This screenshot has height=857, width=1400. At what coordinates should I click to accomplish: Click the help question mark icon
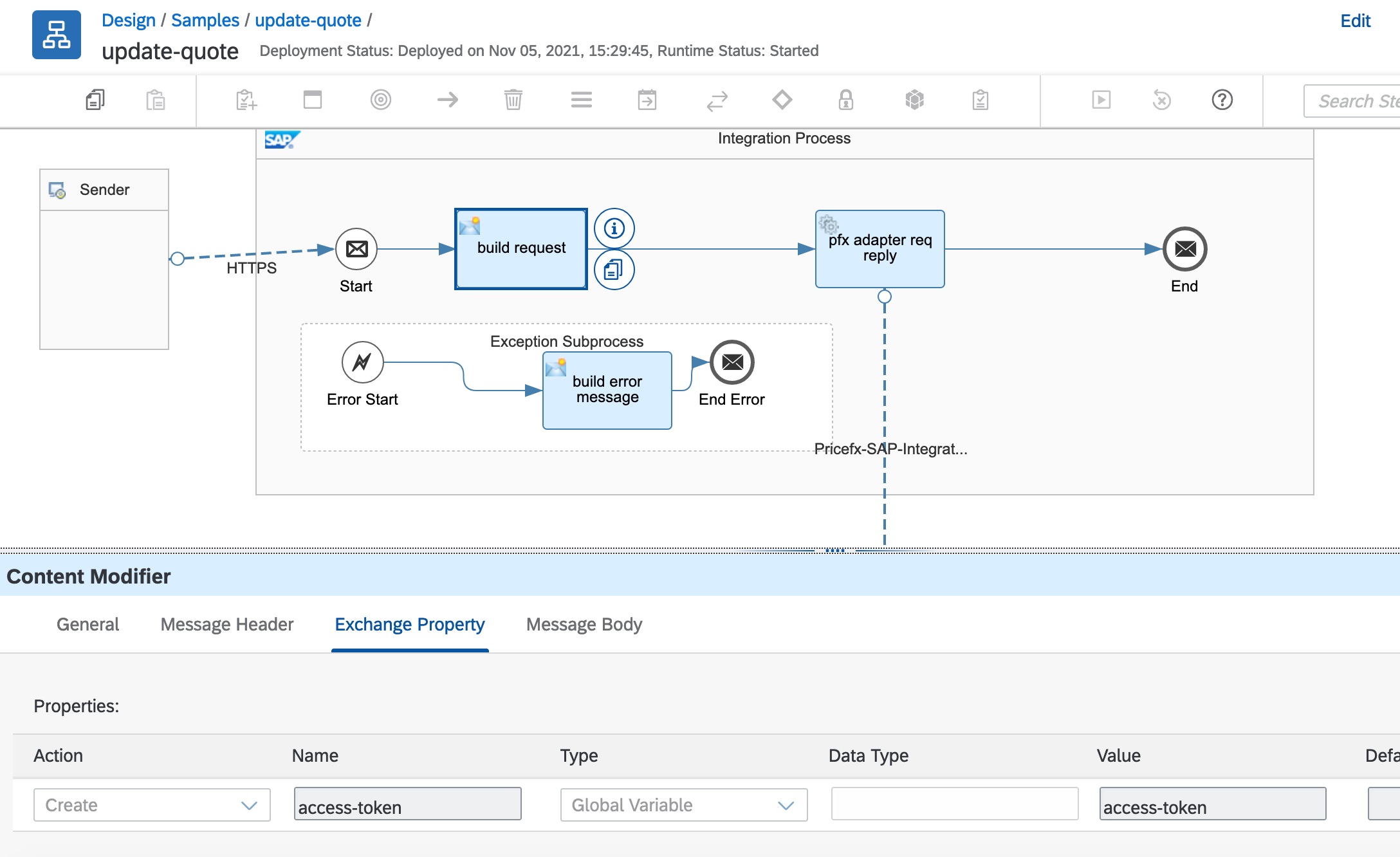tap(1222, 100)
